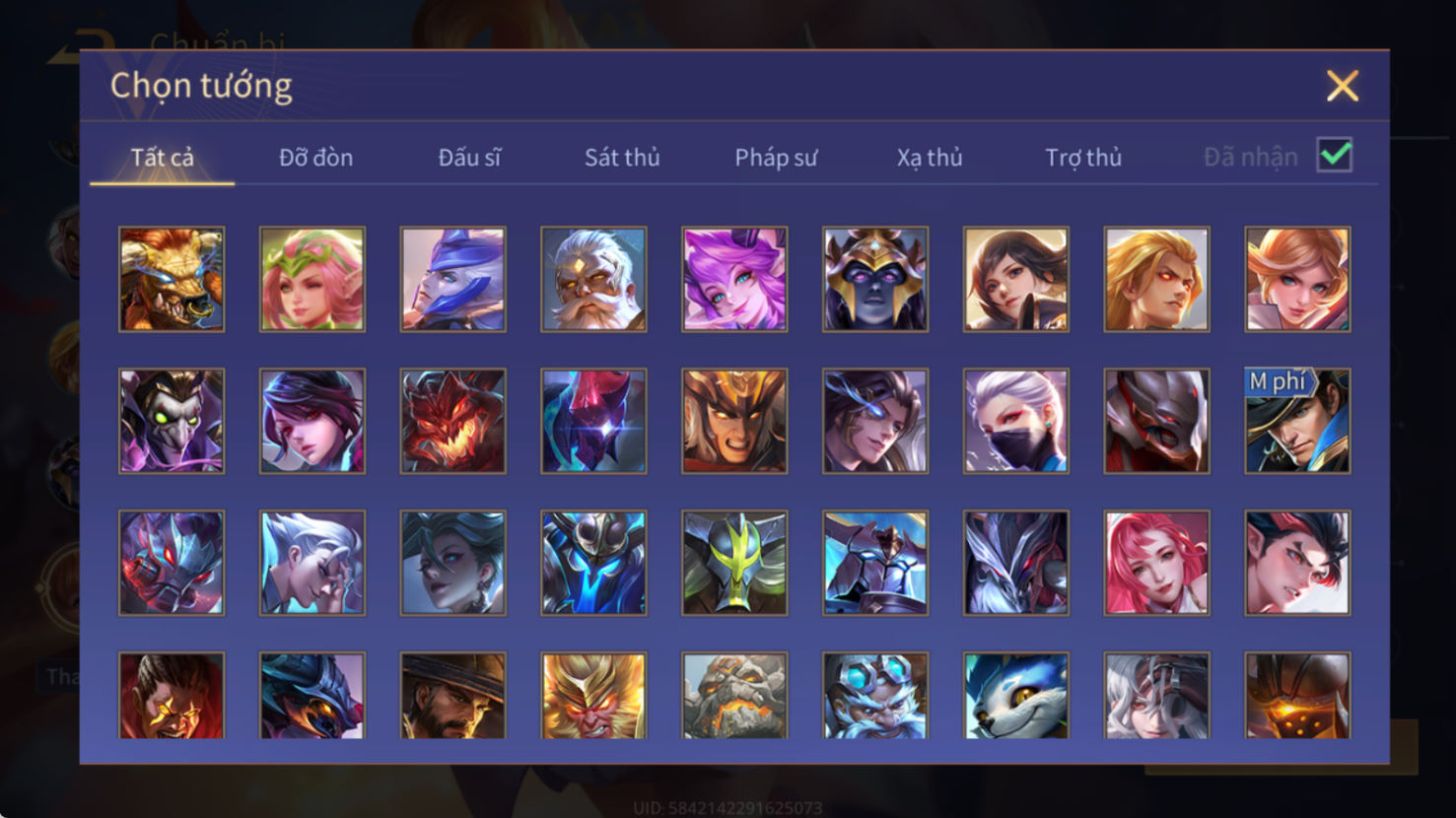Select the rock golem hero portrait
The width and height of the screenshot is (1456, 818).
pyautogui.click(x=734, y=695)
